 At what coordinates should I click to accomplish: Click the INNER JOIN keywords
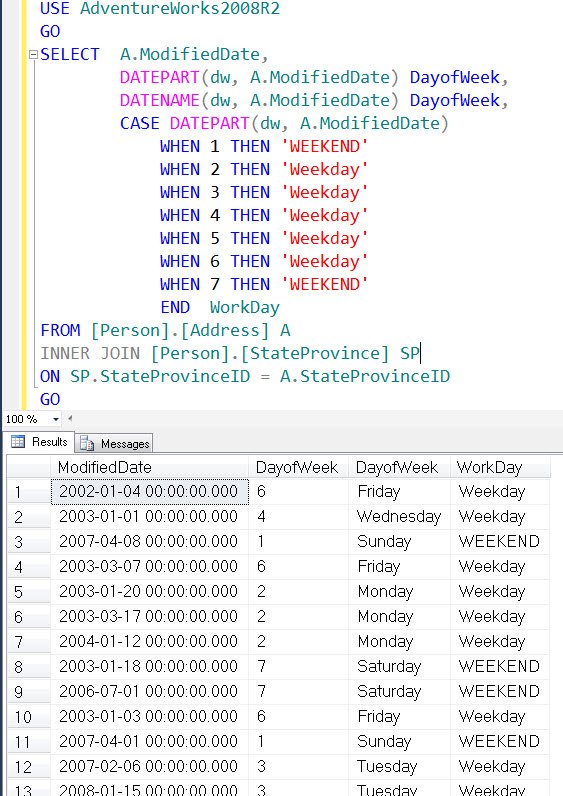tap(90, 353)
